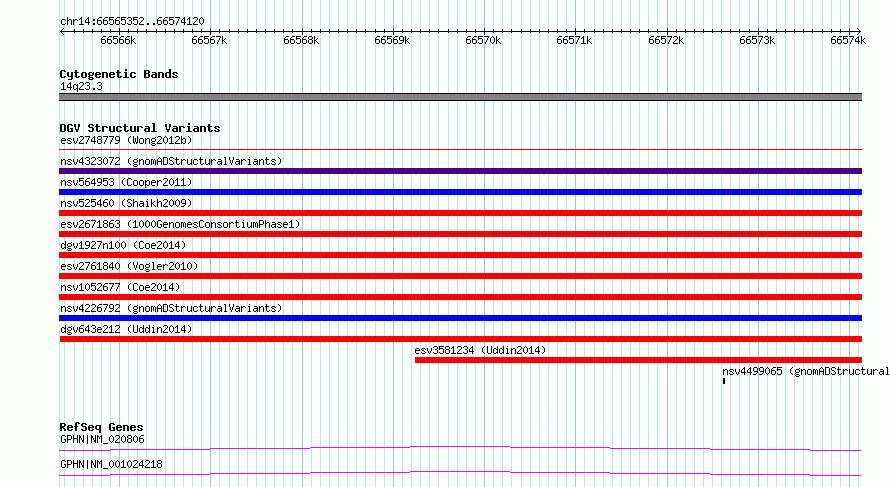Click the tiny nsv4499065 variant marker

coord(724,381)
